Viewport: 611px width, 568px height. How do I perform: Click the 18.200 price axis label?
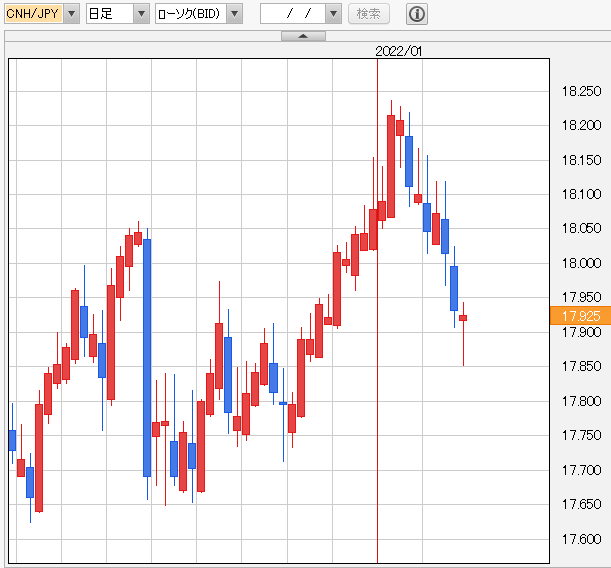pyautogui.click(x=581, y=125)
